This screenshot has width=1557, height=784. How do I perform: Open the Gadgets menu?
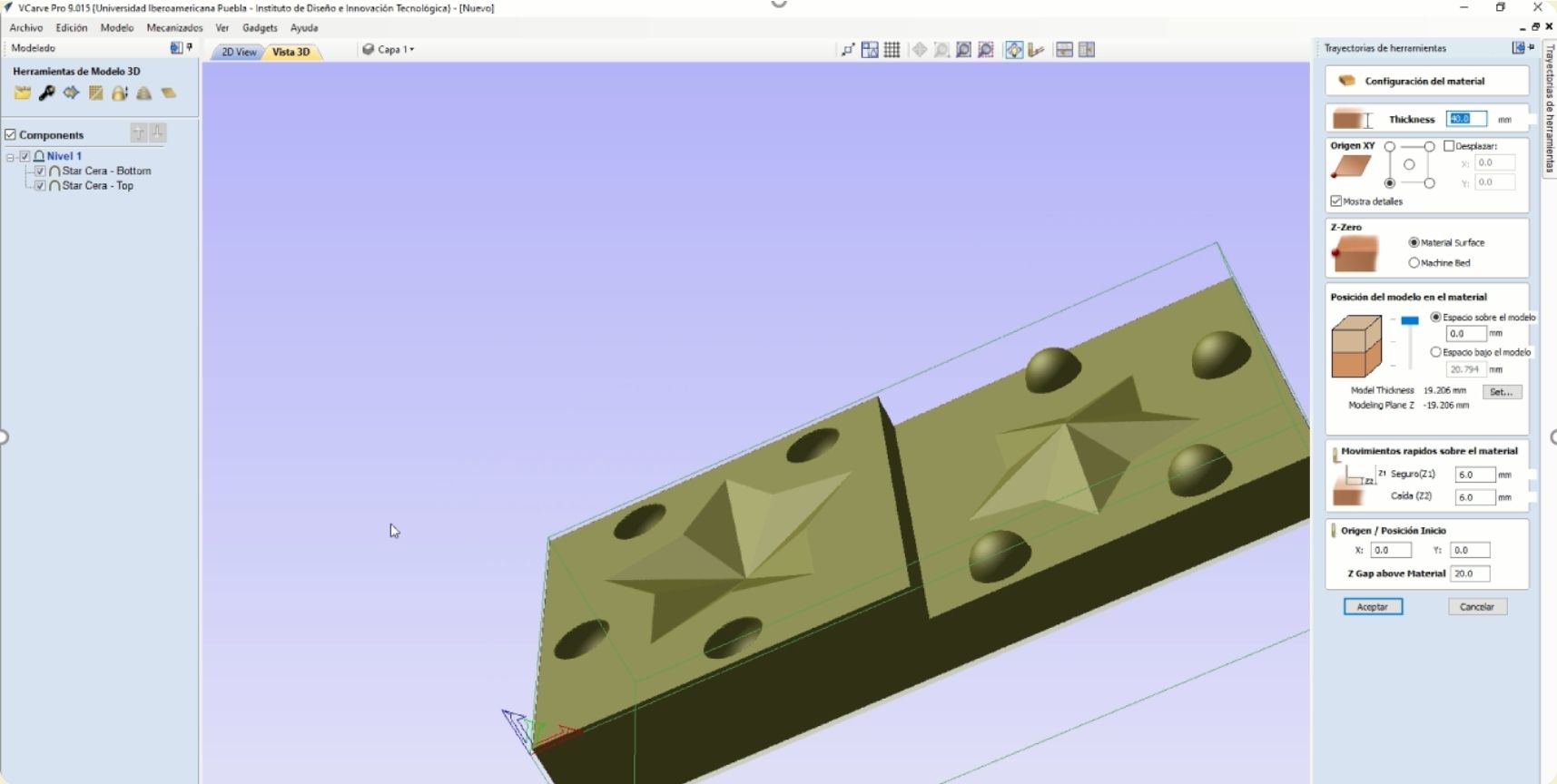260,27
